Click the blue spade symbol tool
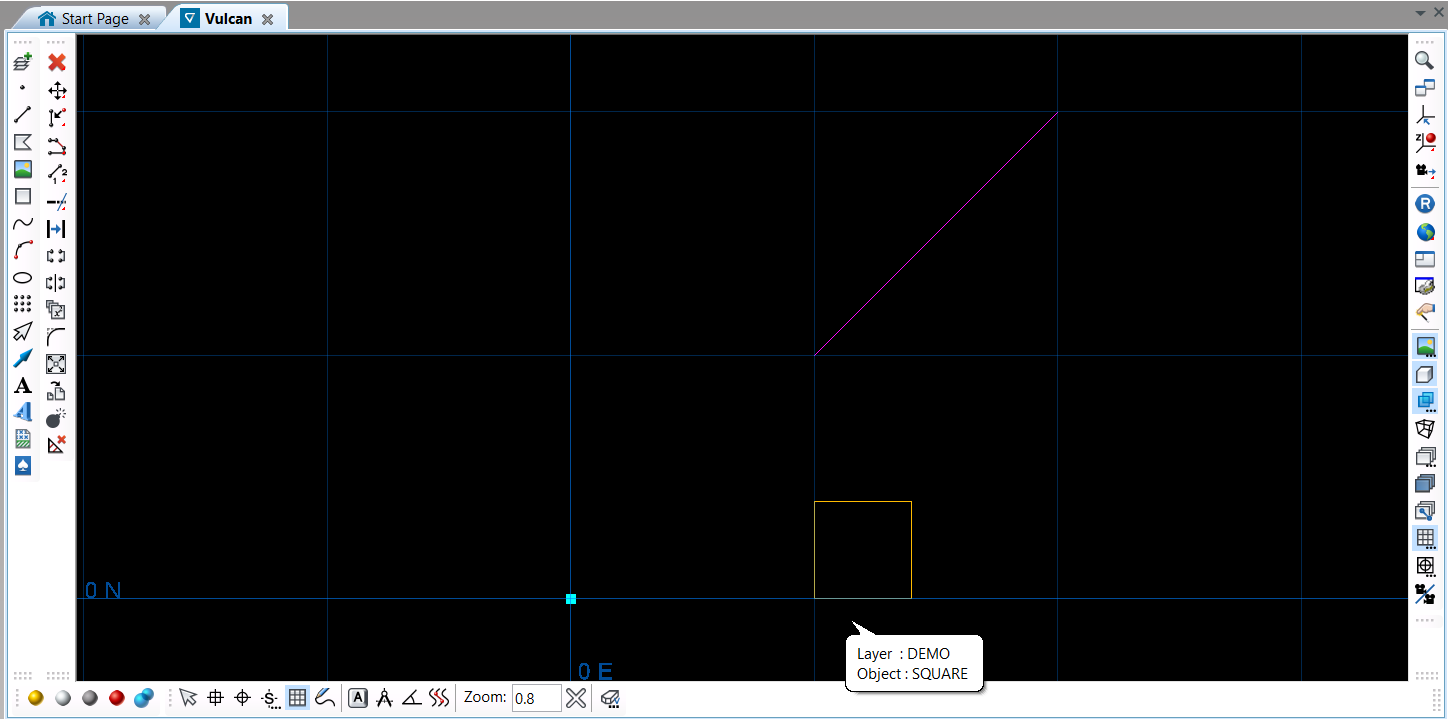Screen dimensions: 1448x719 [23, 466]
